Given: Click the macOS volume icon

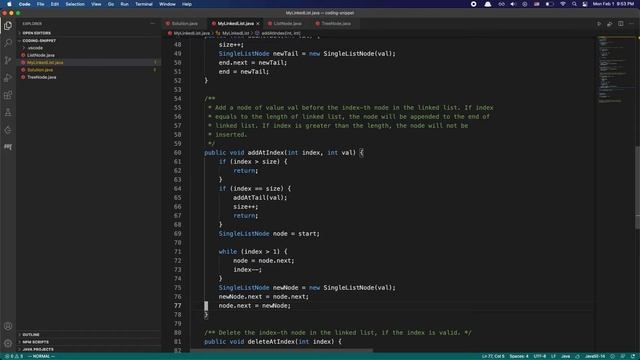Looking at the screenshot, I should pos(513,4).
